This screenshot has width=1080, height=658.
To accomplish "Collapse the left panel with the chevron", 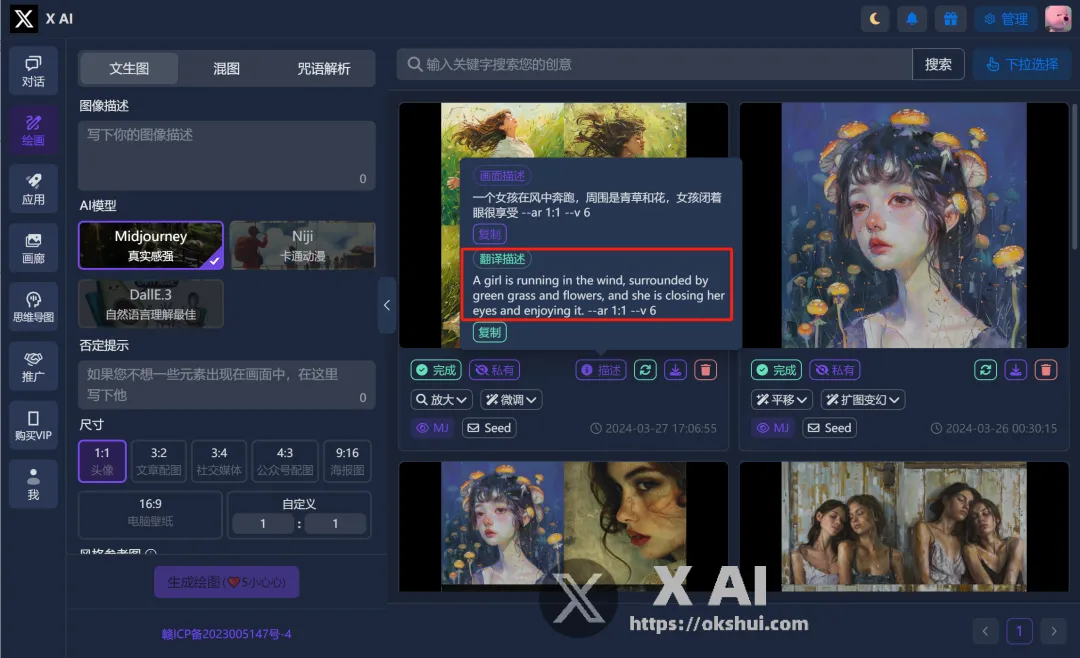I will point(387,305).
